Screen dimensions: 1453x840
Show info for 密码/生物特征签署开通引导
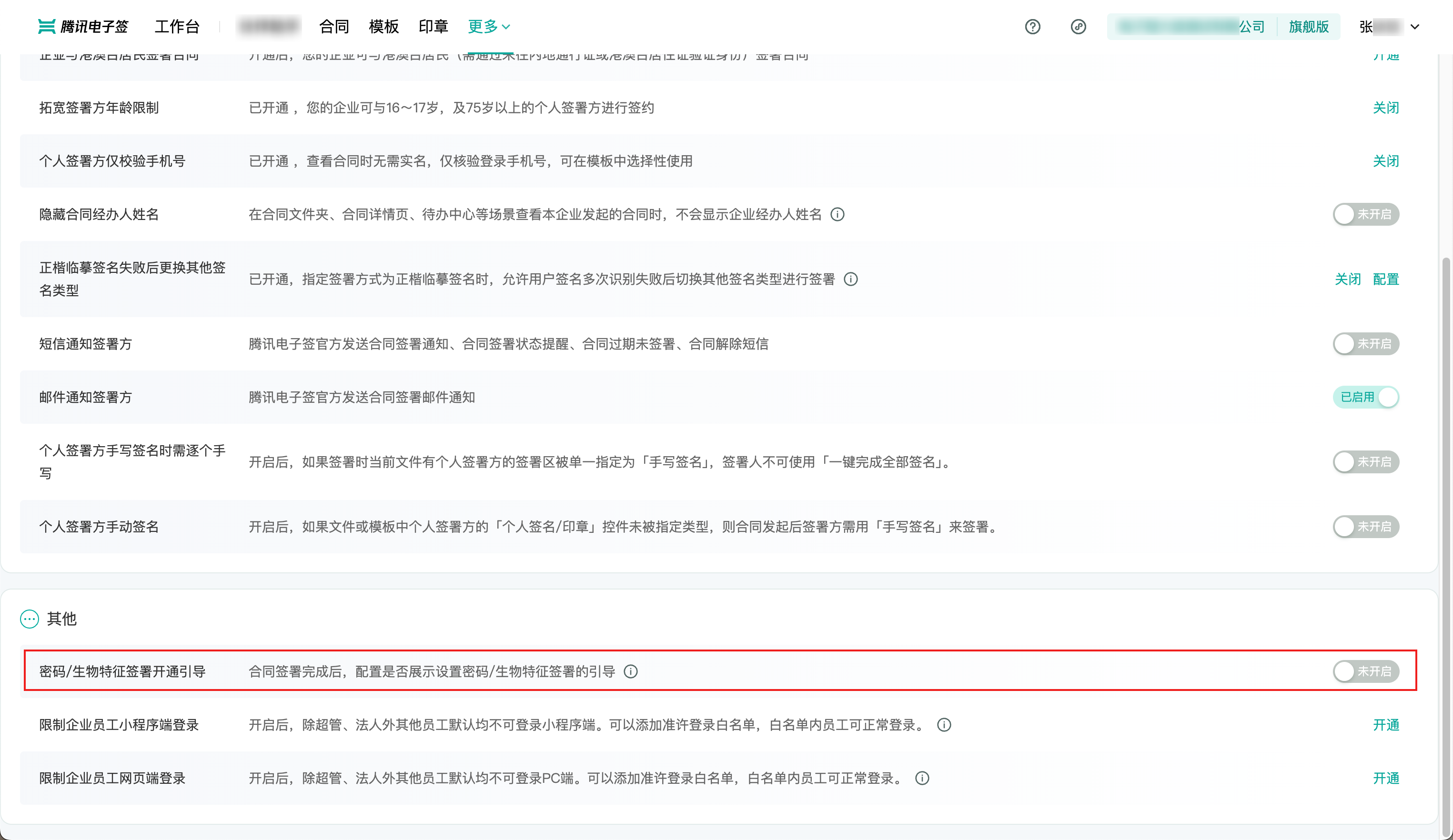(x=631, y=671)
